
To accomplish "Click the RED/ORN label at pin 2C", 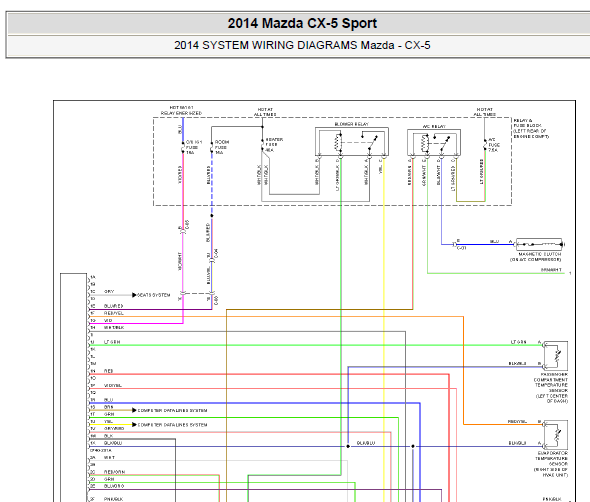I will click(x=114, y=472).
